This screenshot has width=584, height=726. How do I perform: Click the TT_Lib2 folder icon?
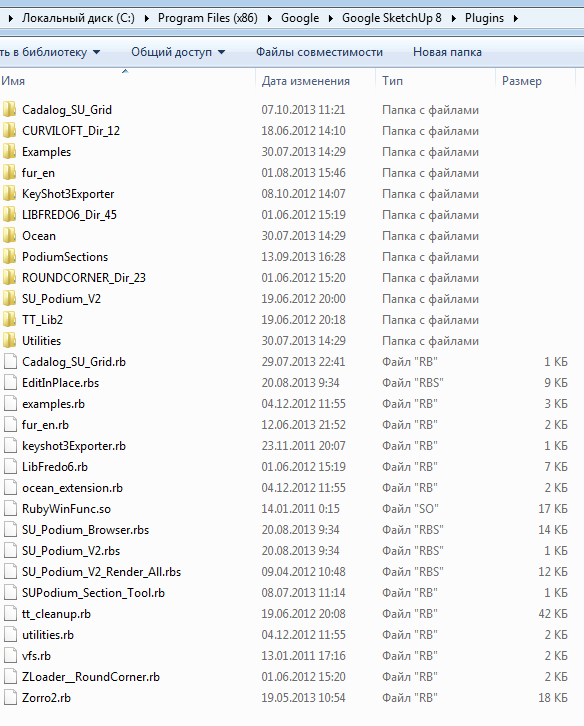pos(9,319)
